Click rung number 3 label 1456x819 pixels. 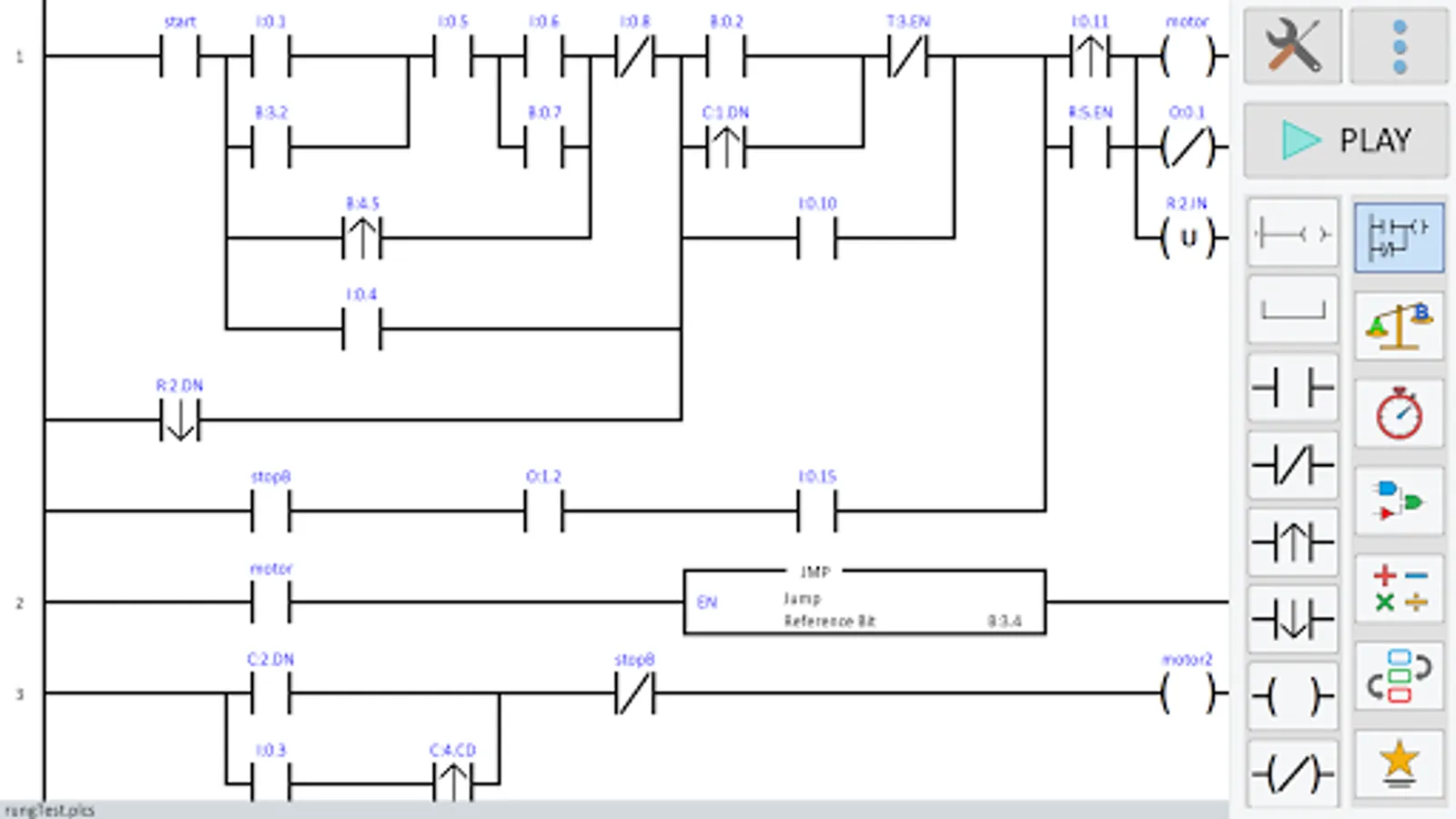(x=19, y=693)
